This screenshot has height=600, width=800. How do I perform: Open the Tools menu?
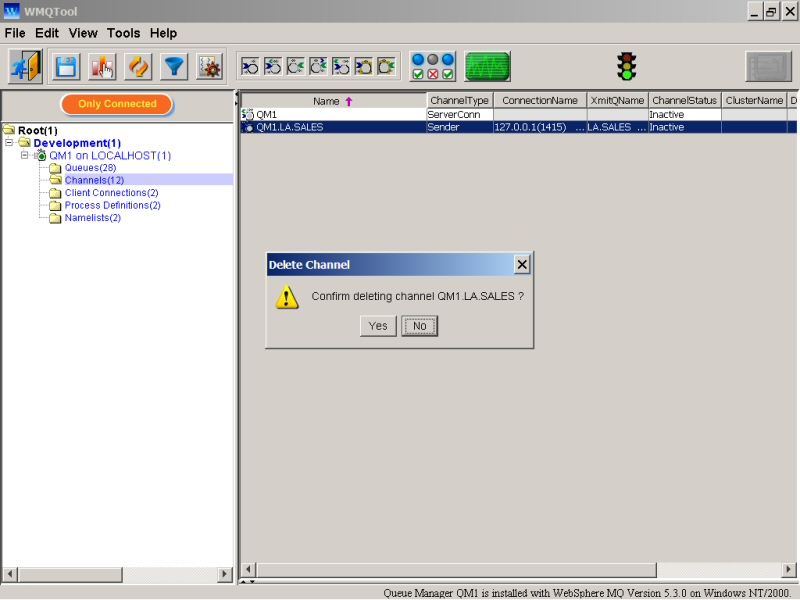[123, 33]
